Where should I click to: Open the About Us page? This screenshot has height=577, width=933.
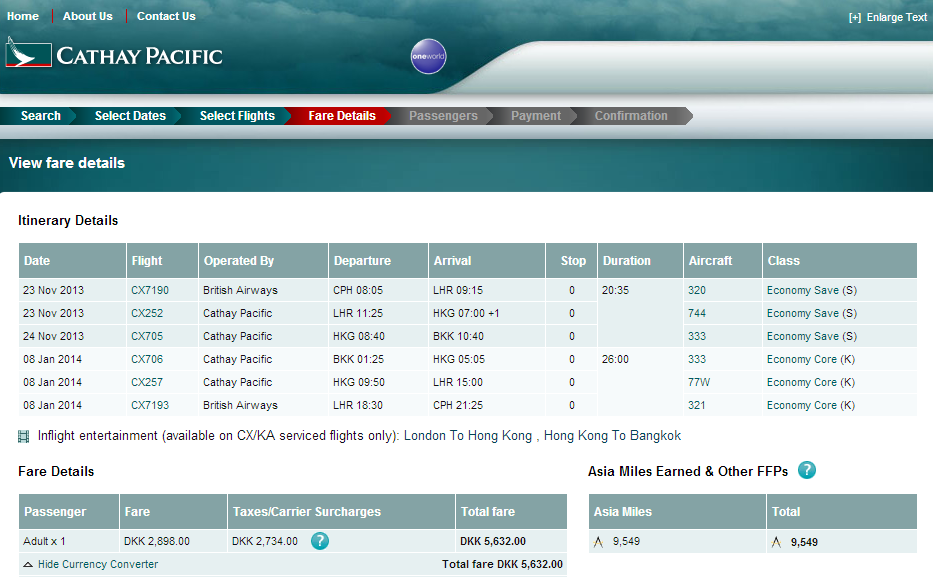point(88,16)
